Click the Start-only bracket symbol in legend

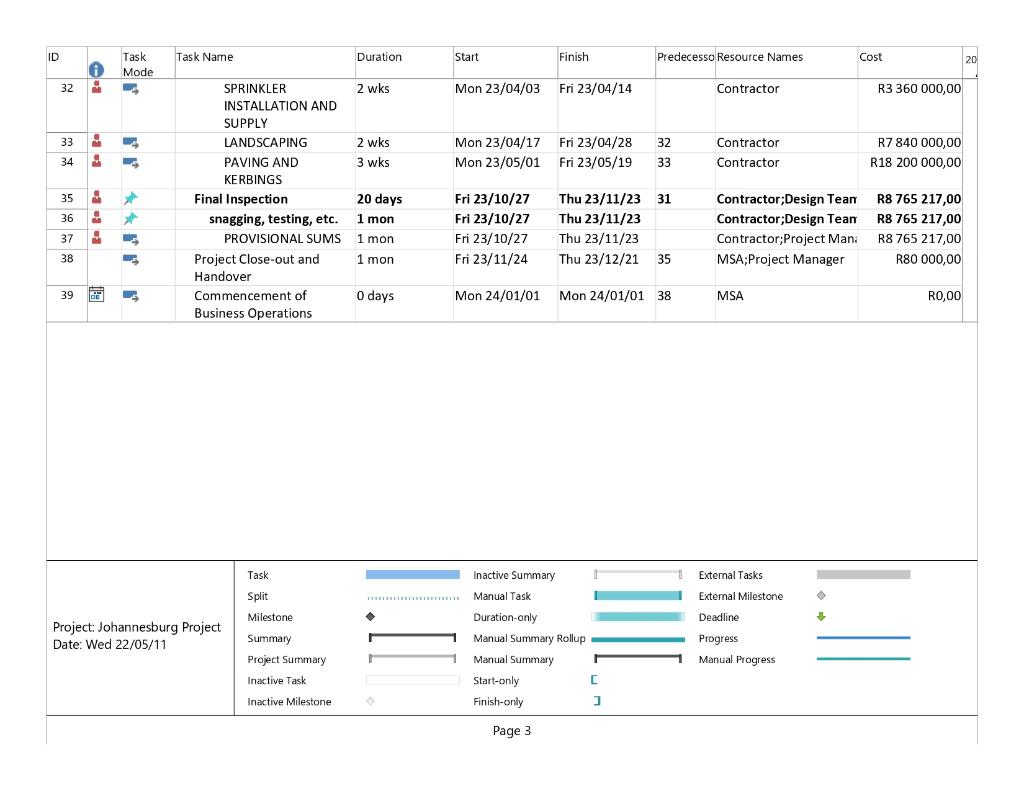coord(594,680)
